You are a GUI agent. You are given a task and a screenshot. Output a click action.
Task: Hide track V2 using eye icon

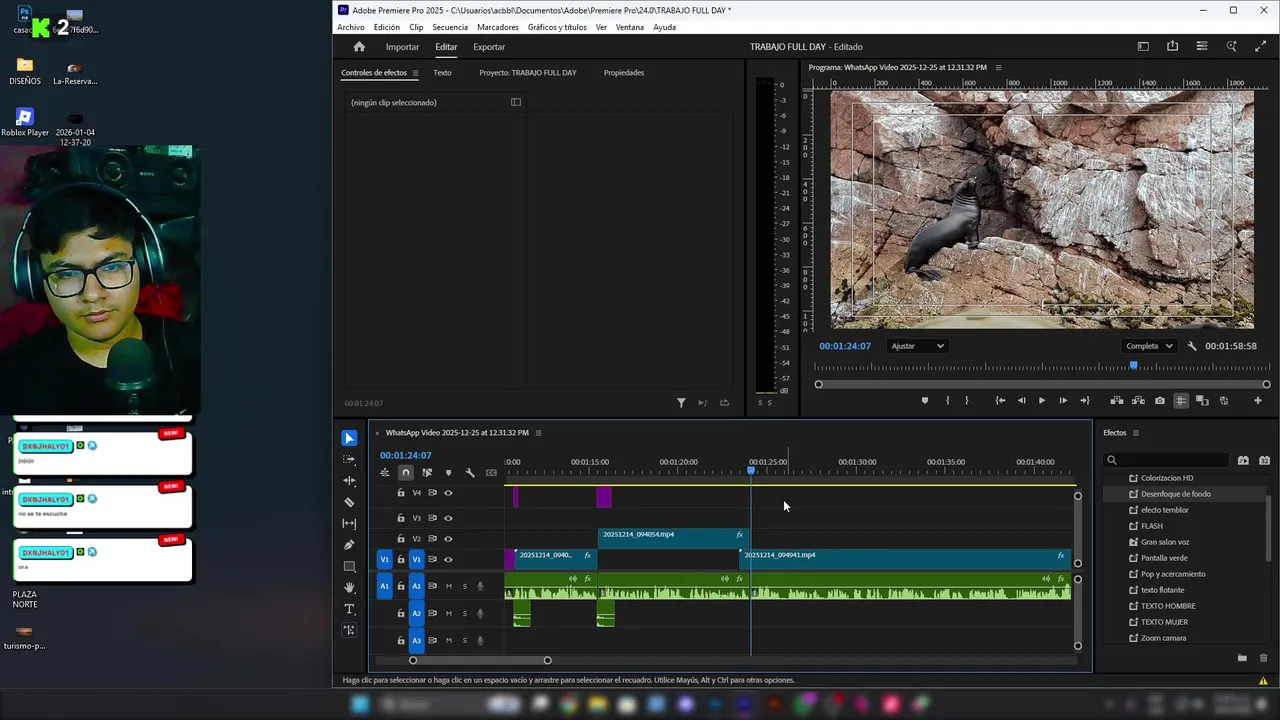[448, 539]
